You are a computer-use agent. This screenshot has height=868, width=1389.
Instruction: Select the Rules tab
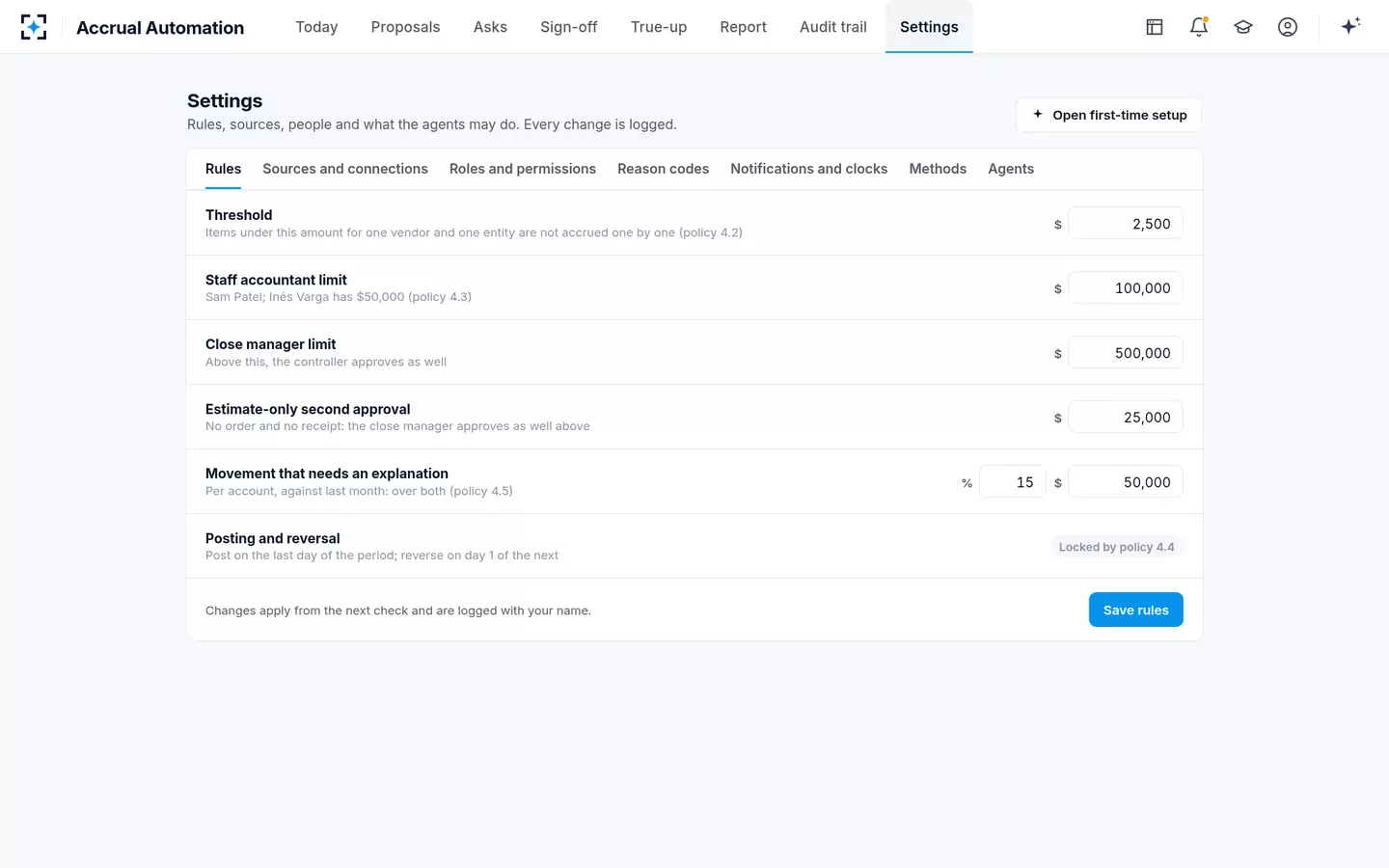[x=224, y=169]
